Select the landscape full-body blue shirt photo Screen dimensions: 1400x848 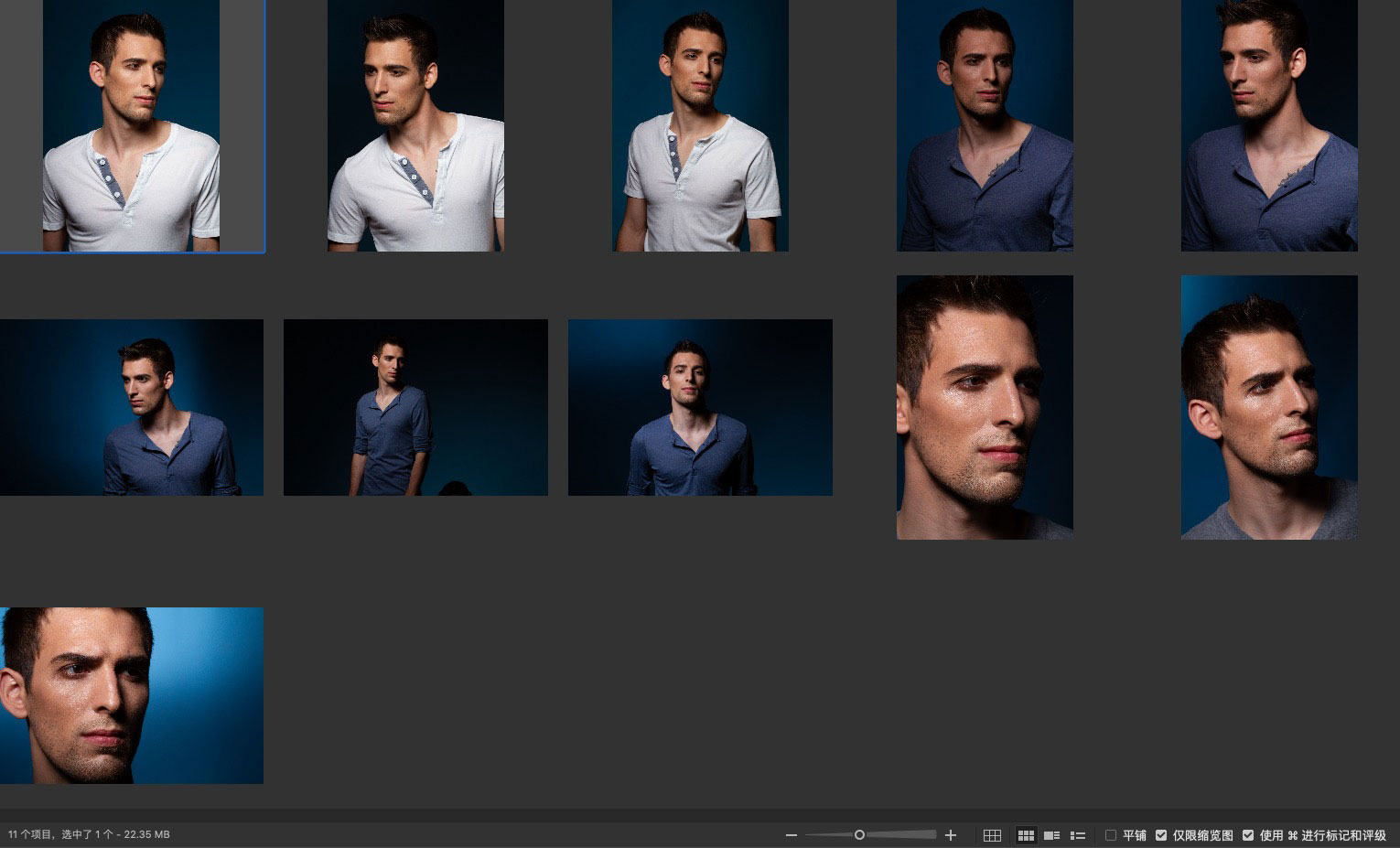coord(415,407)
